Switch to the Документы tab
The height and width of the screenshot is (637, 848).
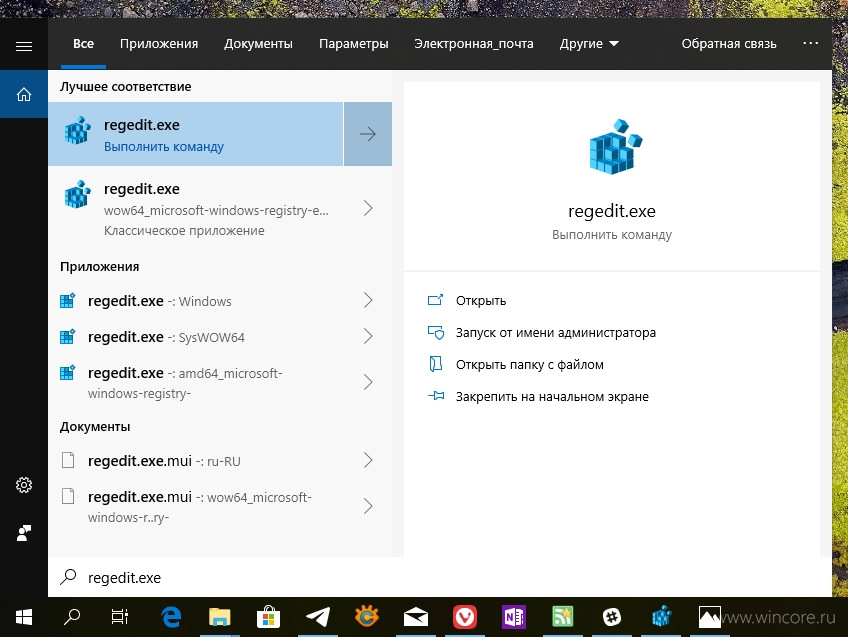coord(259,44)
